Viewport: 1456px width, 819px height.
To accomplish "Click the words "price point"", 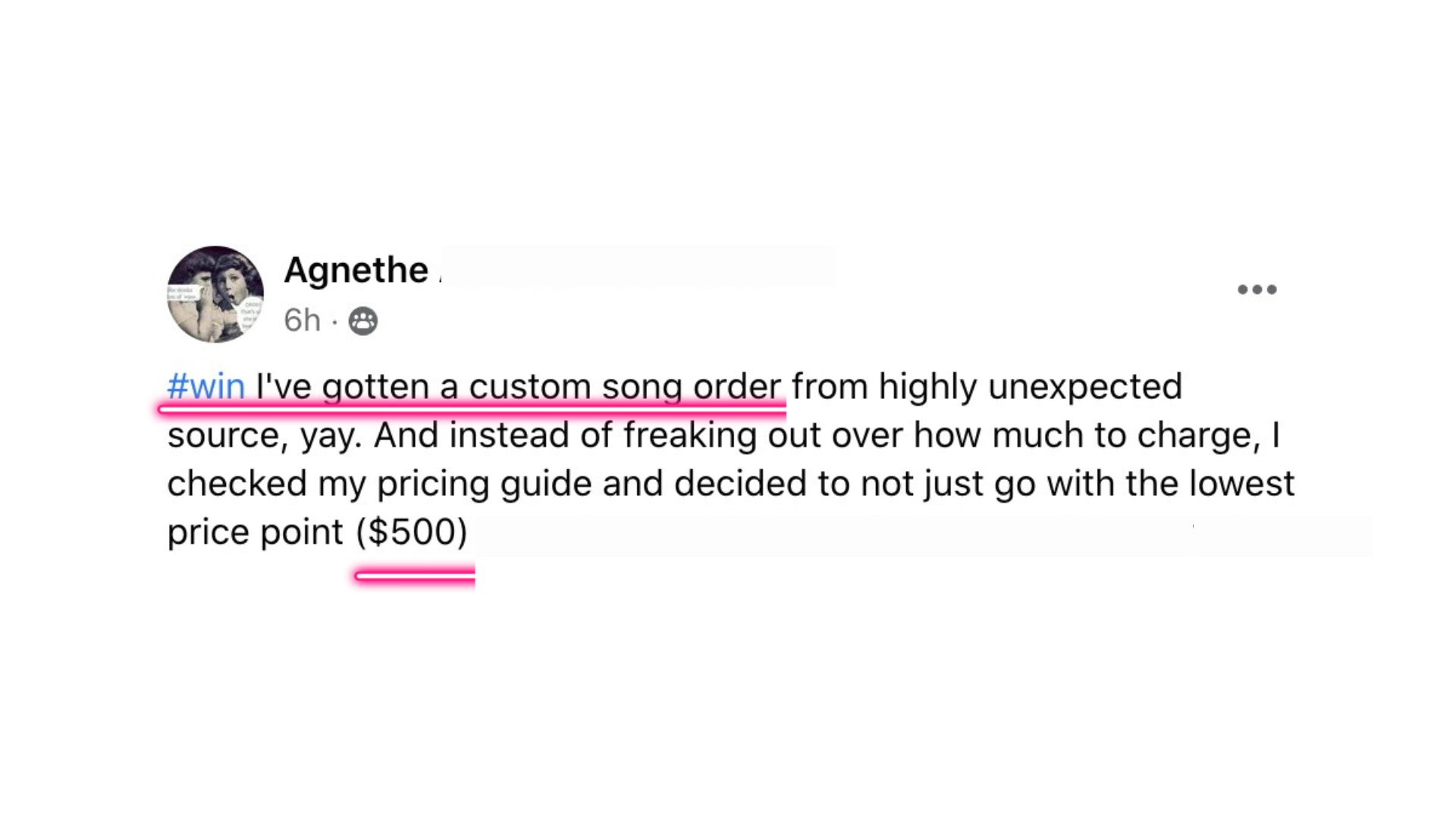I will [x=255, y=532].
